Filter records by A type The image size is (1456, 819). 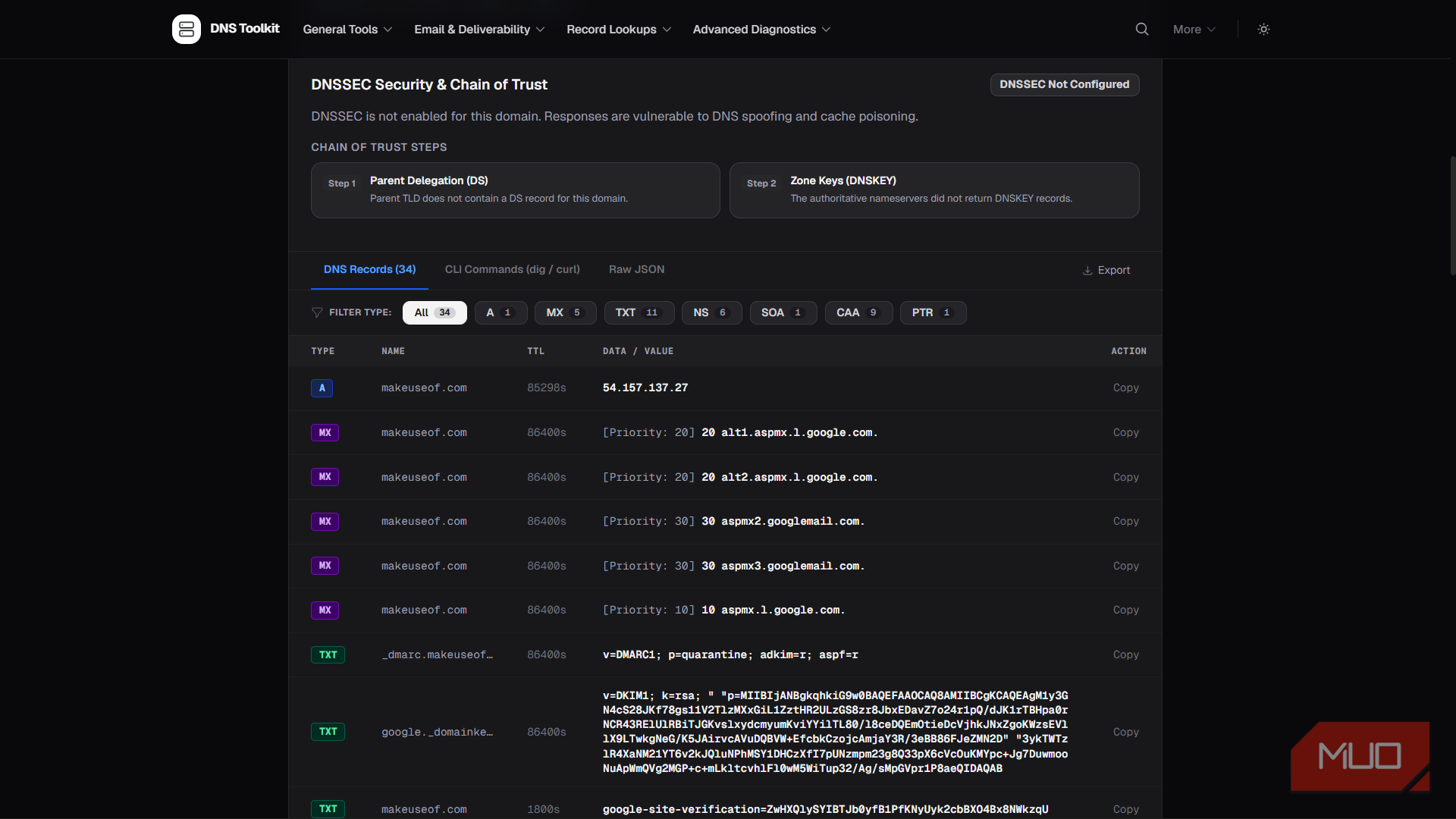(x=500, y=312)
